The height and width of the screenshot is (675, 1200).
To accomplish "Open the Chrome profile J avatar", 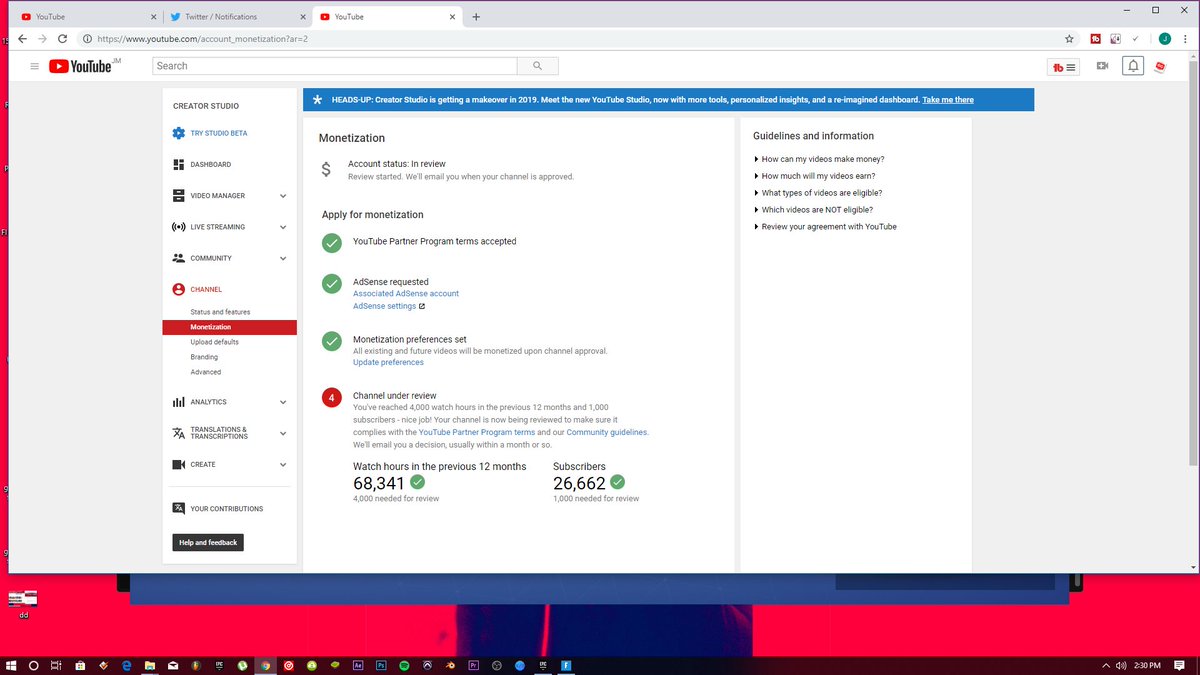I will [1165, 39].
